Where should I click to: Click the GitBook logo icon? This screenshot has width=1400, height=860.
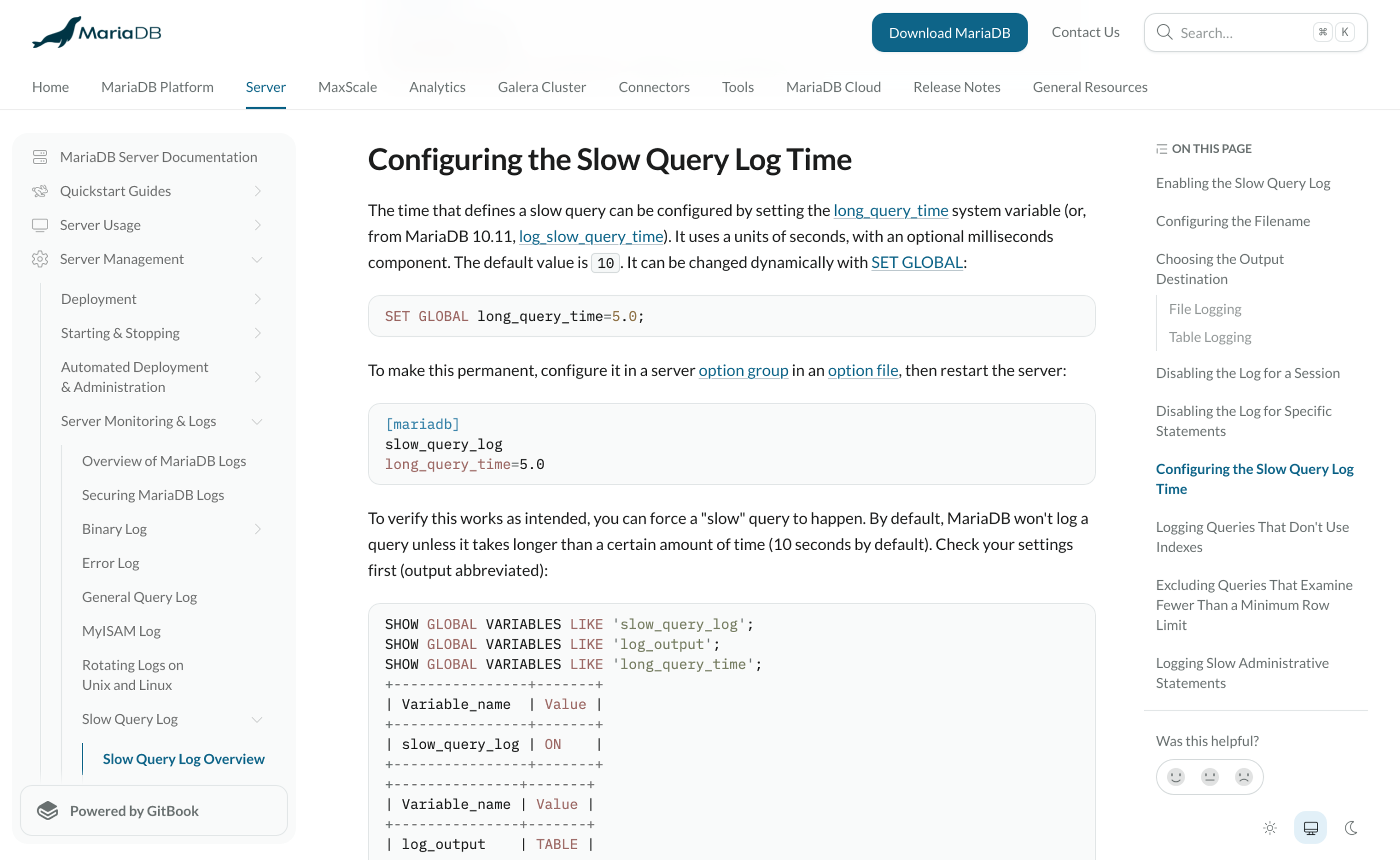48,810
